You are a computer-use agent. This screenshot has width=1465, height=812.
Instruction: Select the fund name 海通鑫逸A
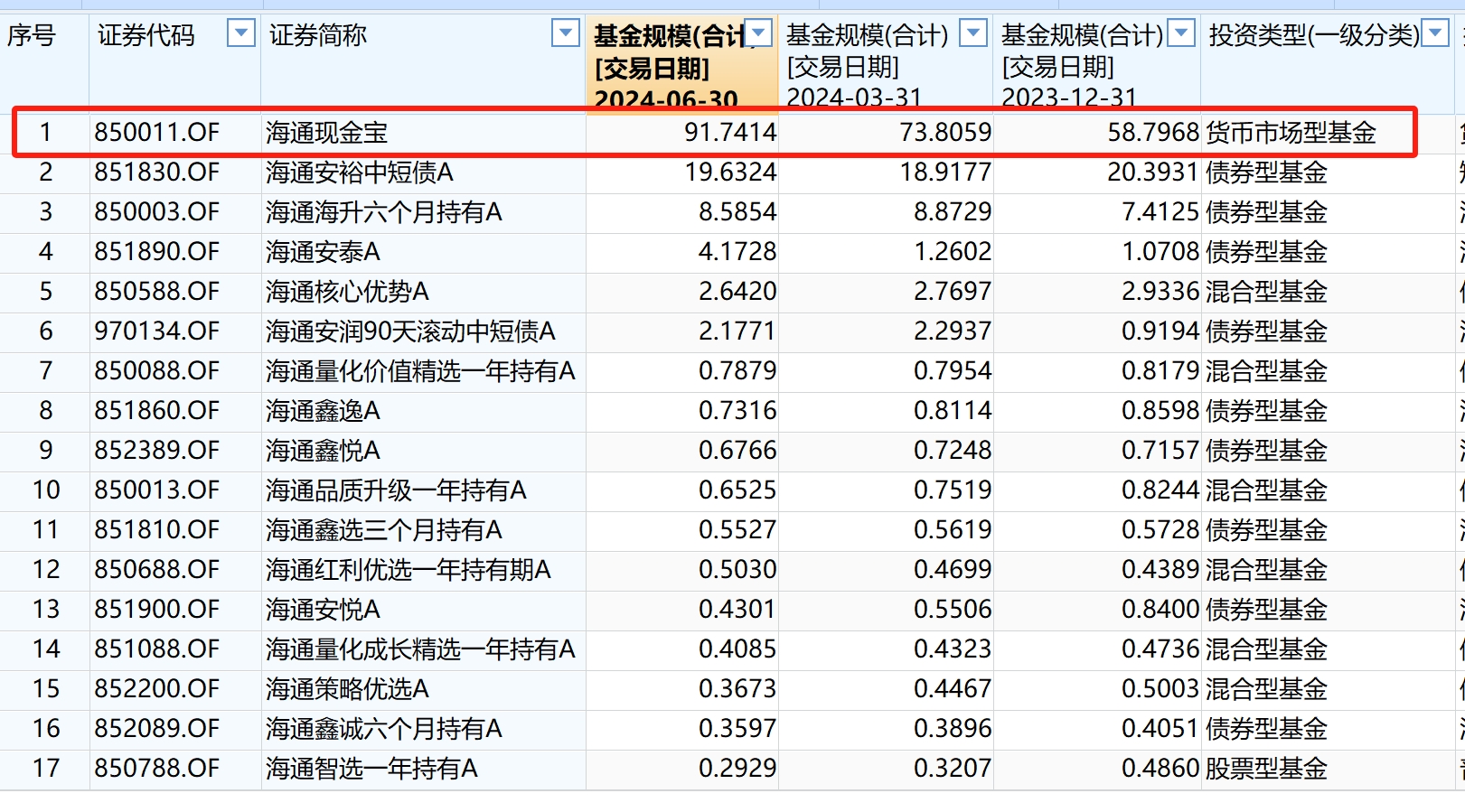point(323,411)
